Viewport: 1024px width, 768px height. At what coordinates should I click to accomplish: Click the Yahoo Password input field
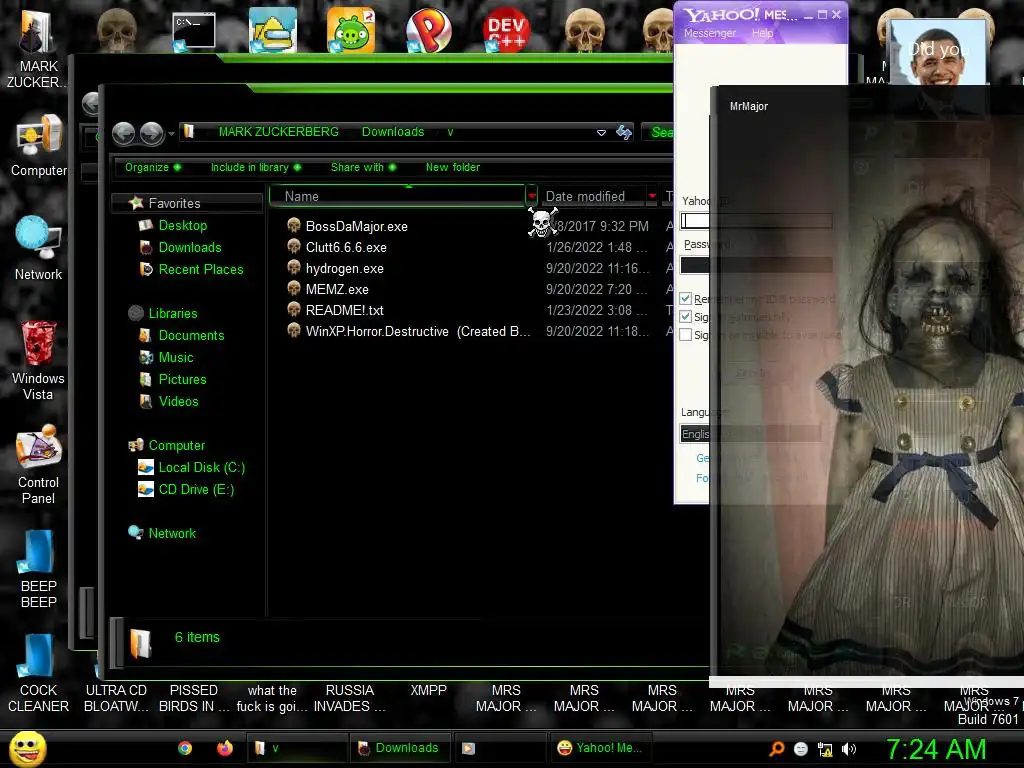coord(756,264)
